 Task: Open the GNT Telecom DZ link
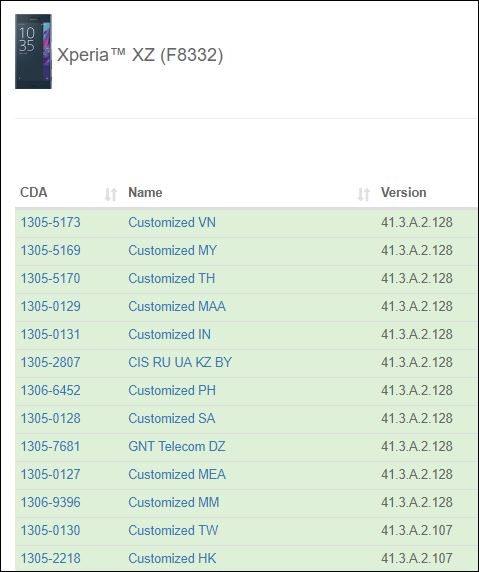[x=177, y=447]
